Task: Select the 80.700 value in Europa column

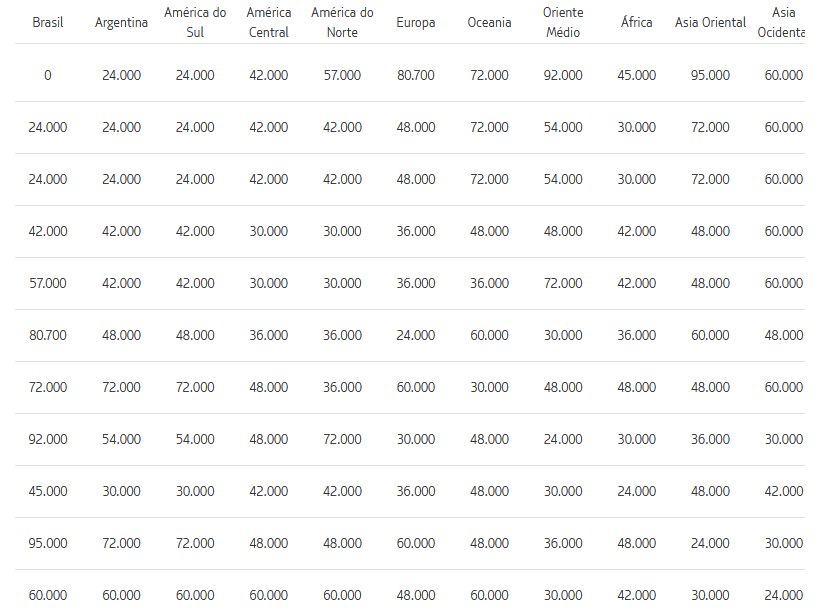Action: [416, 75]
